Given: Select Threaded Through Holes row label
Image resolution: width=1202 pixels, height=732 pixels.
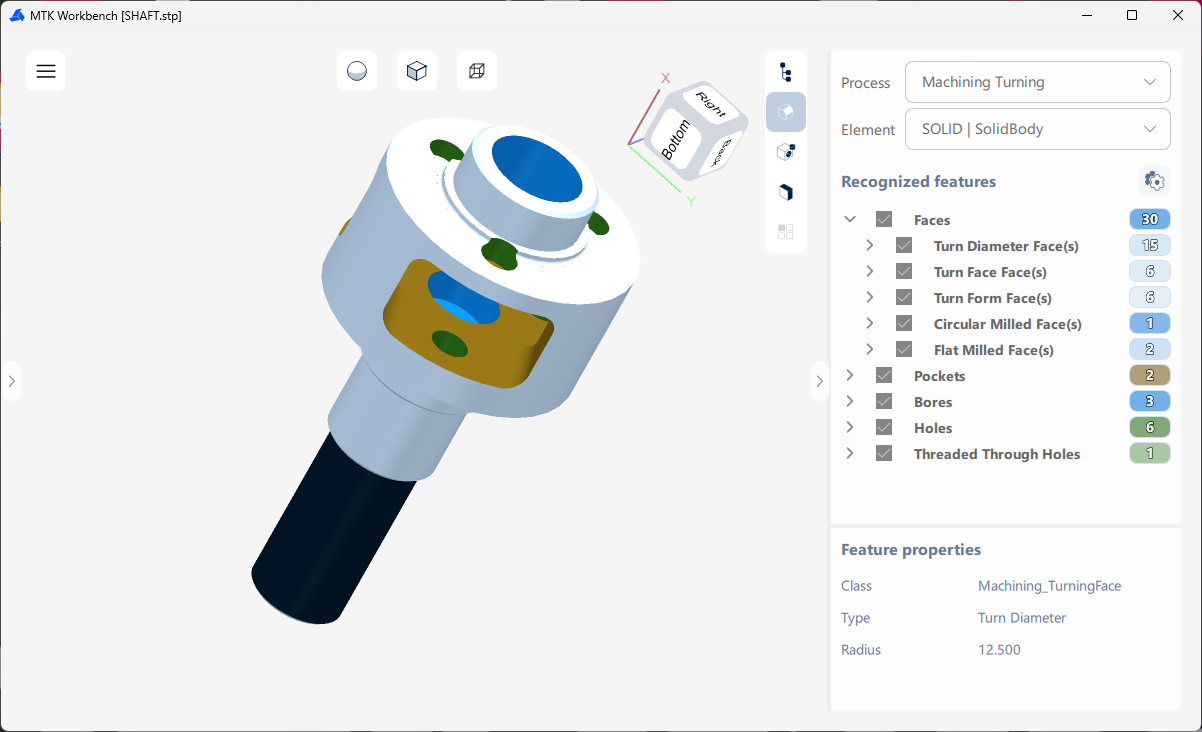Looking at the screenshot, I should pos(997,454).
